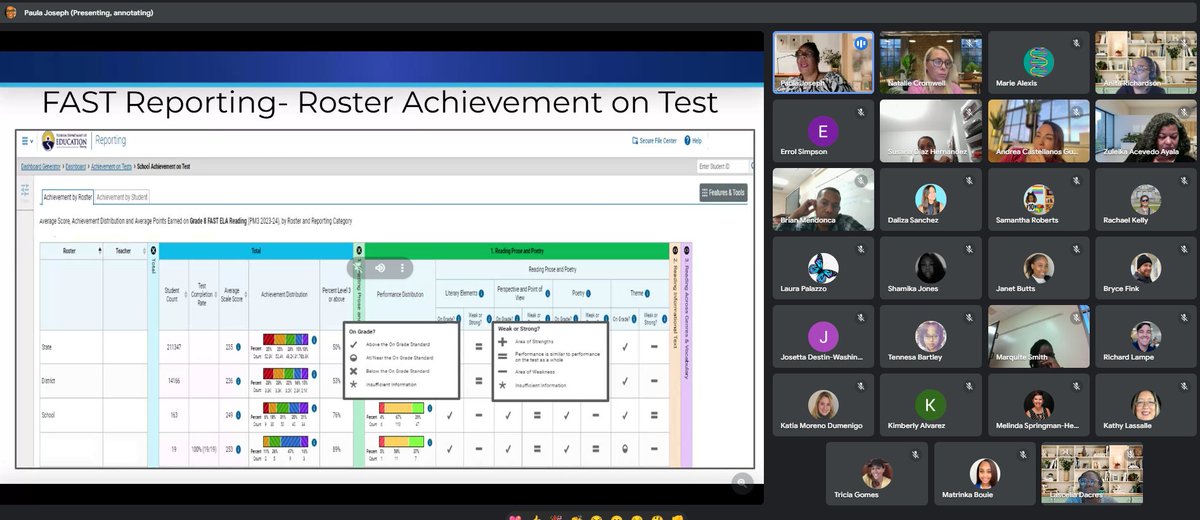Click the muted mic icon on Melinda Springman's tile
The width and height of the screenshot is (1200, 520).
click(1076, 386)
